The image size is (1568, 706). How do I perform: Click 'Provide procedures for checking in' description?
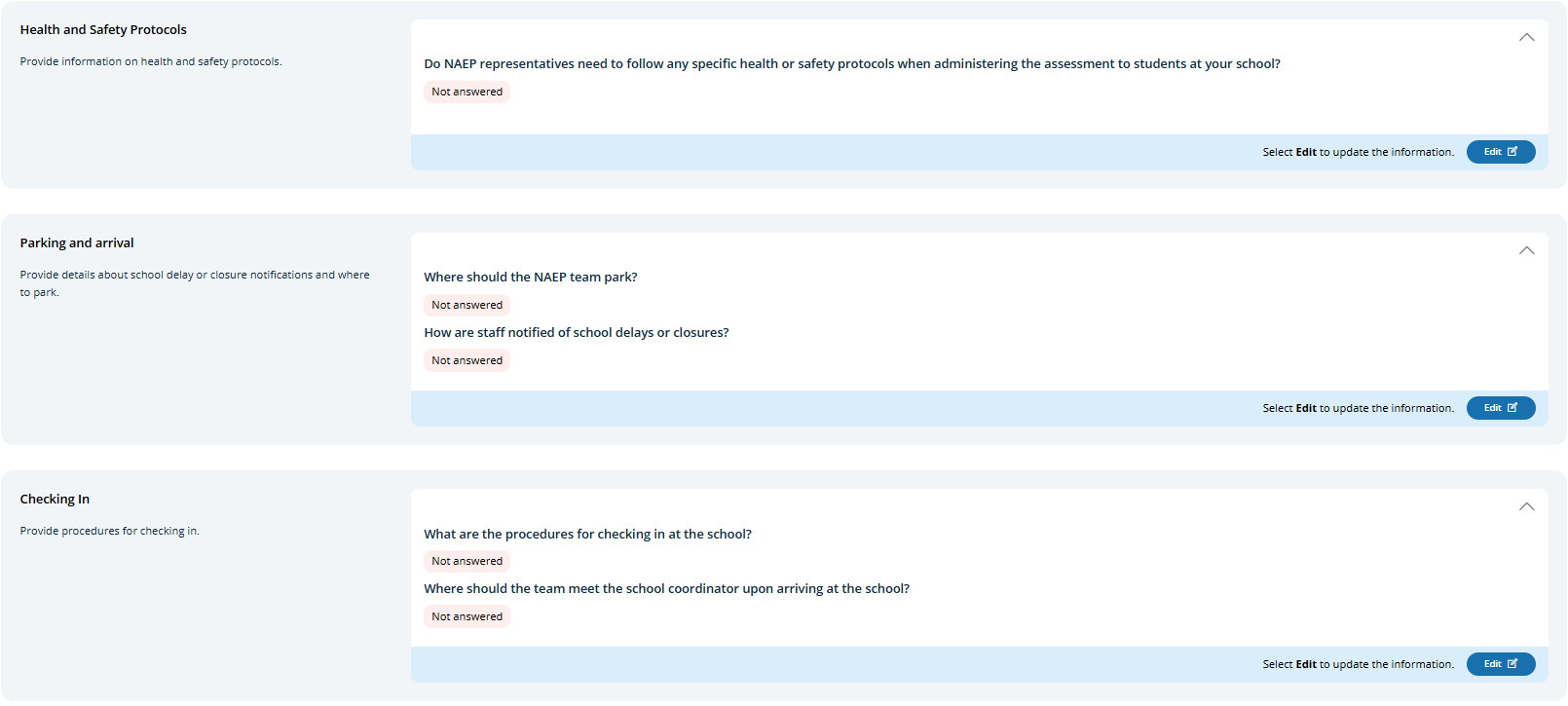tap(109, 532)
